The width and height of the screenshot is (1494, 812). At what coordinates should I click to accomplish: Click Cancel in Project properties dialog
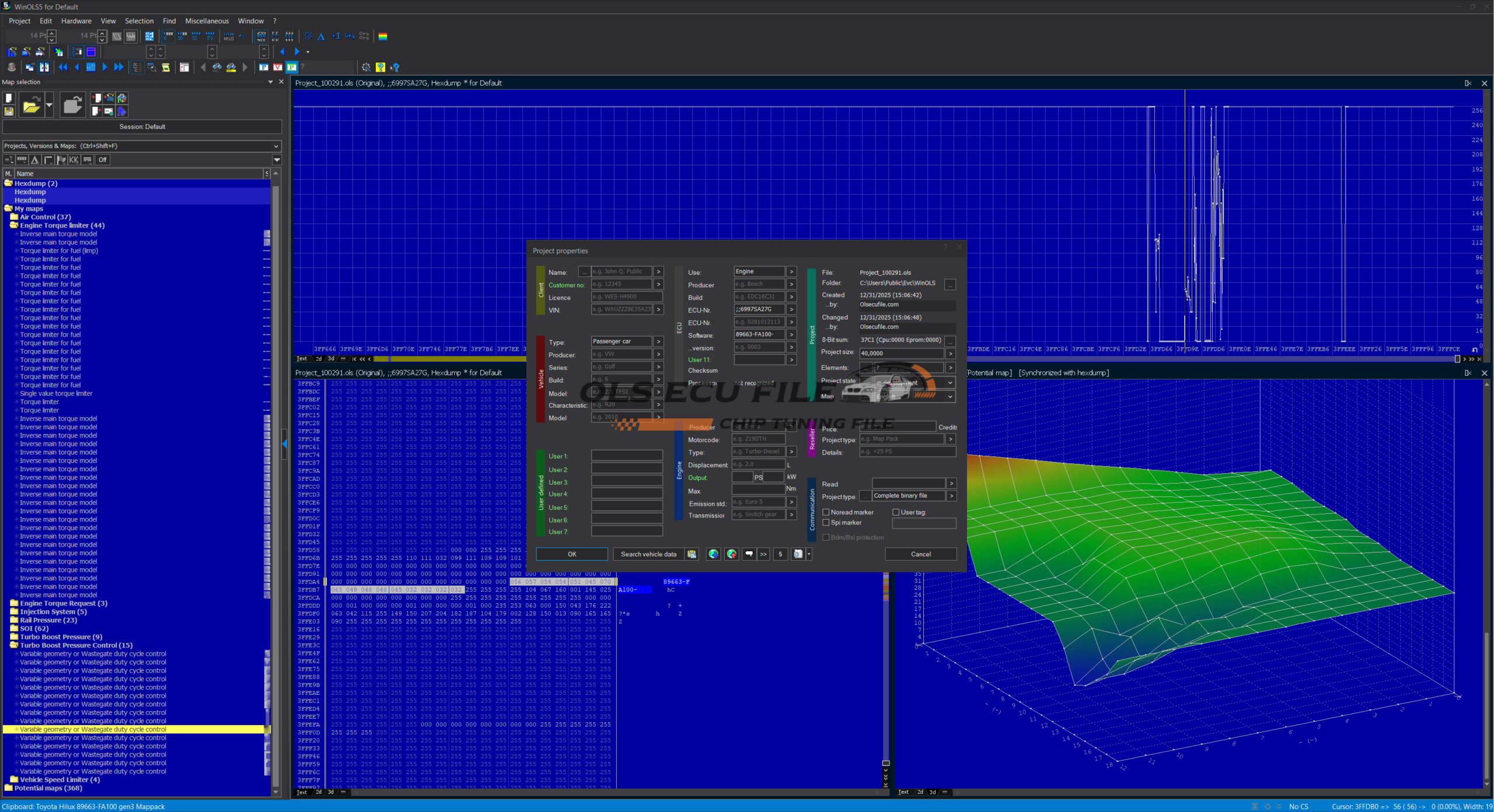[x=920, y=554]
